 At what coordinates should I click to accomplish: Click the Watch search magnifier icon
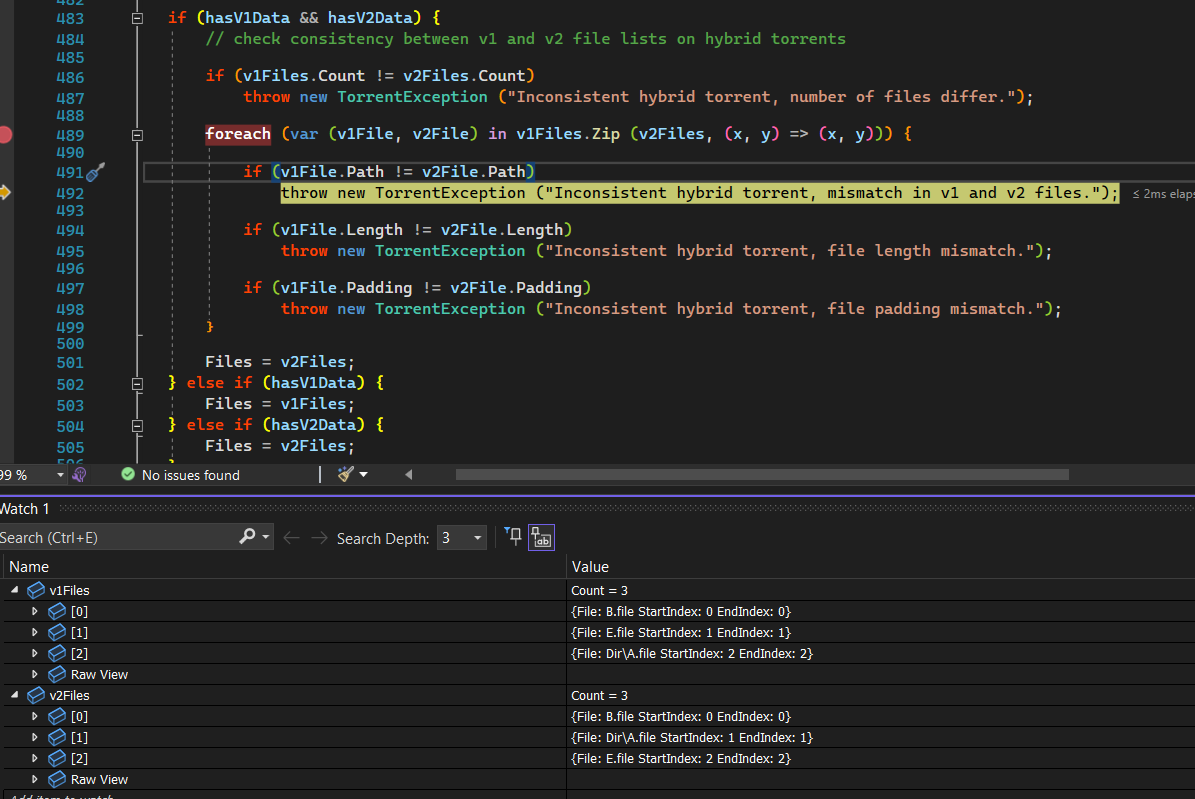tap(247, 537)
